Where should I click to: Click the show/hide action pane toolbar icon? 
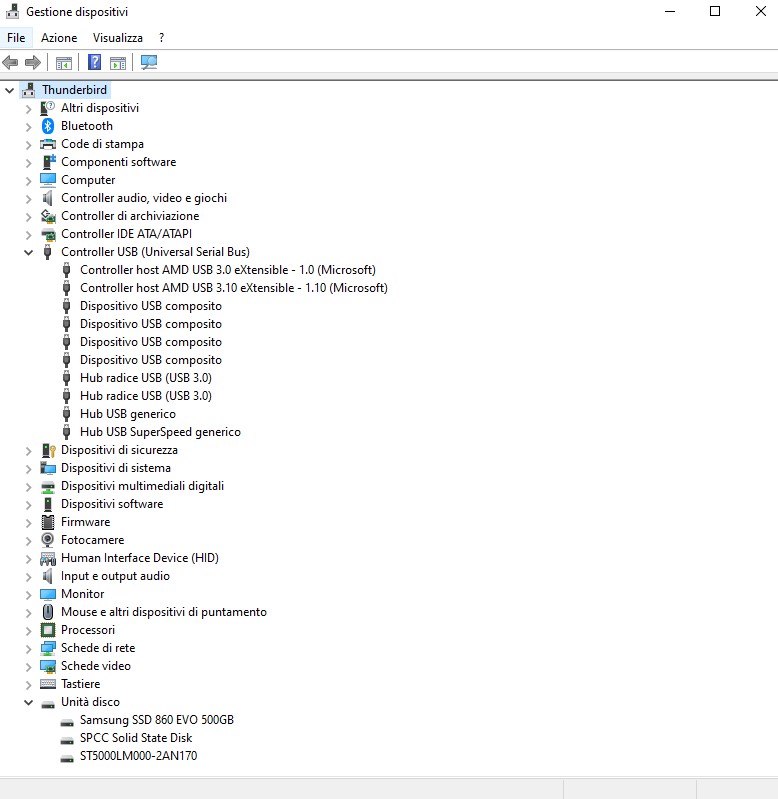click(x=118, y=62)
